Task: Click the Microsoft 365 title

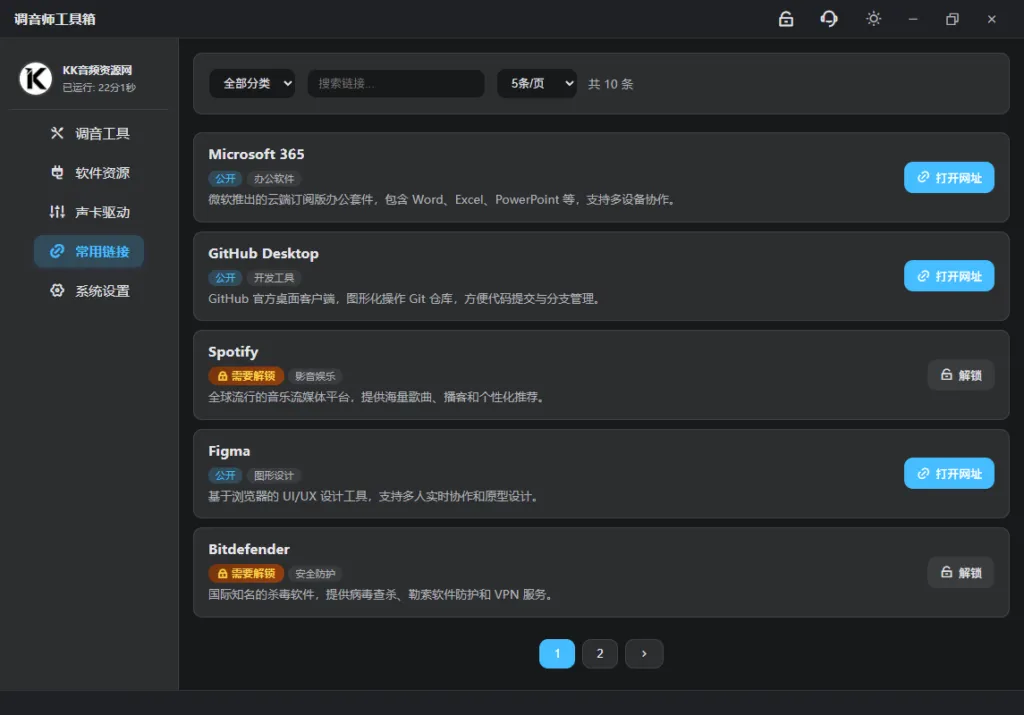Action: [256, 155]
